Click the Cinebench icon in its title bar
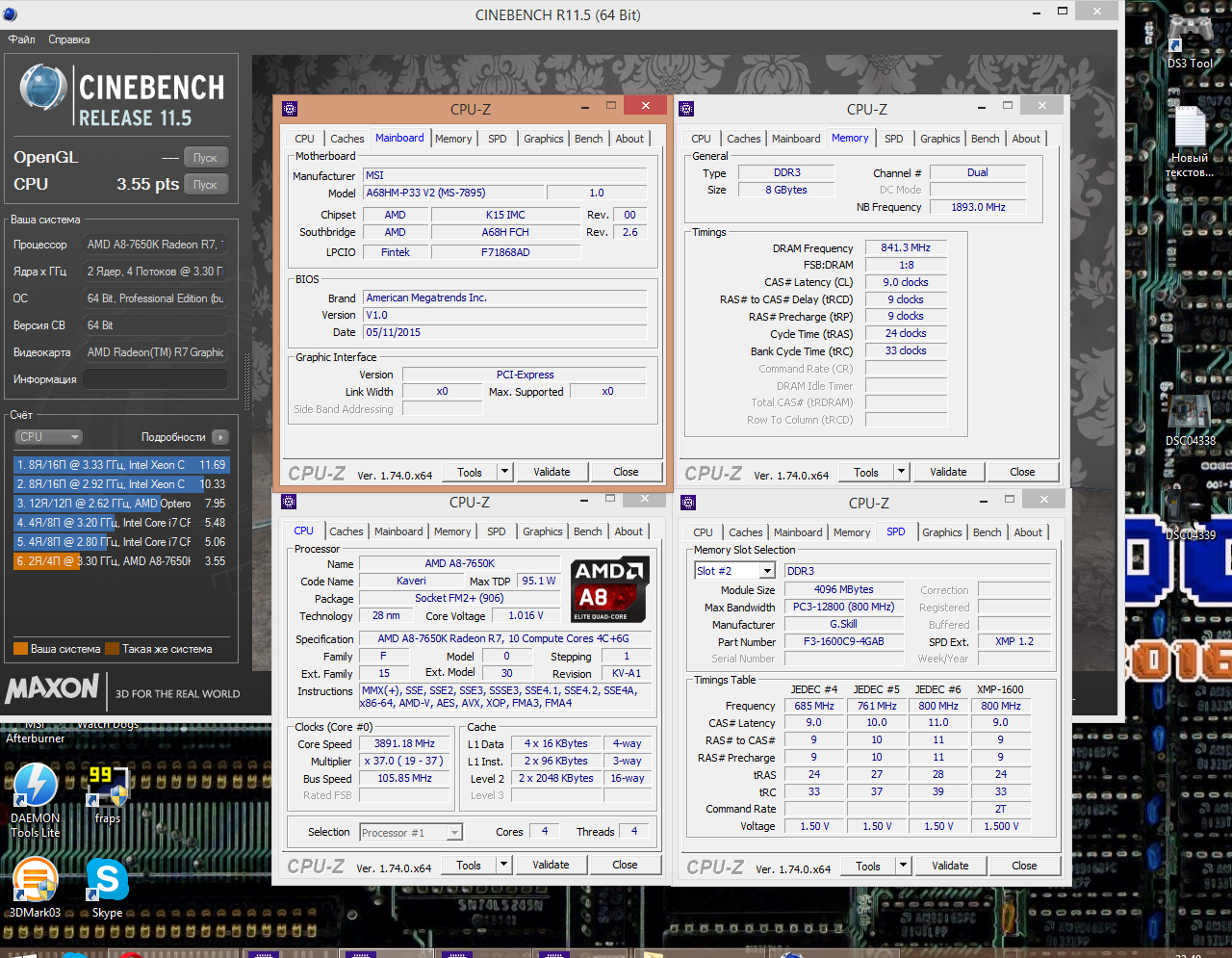 [12, 14]
